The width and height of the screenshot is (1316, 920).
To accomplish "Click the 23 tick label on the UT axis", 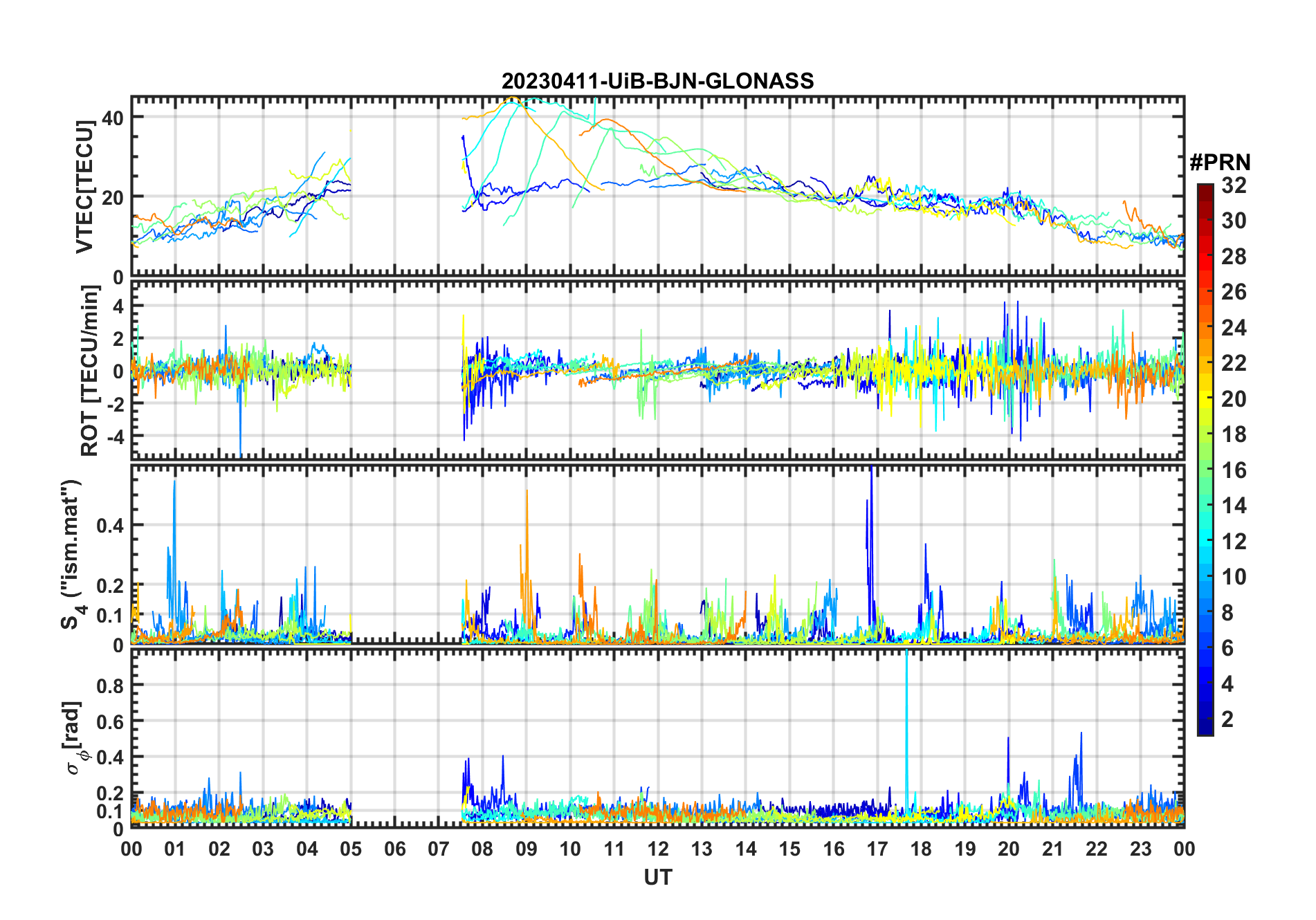I will click(1140, 849).
